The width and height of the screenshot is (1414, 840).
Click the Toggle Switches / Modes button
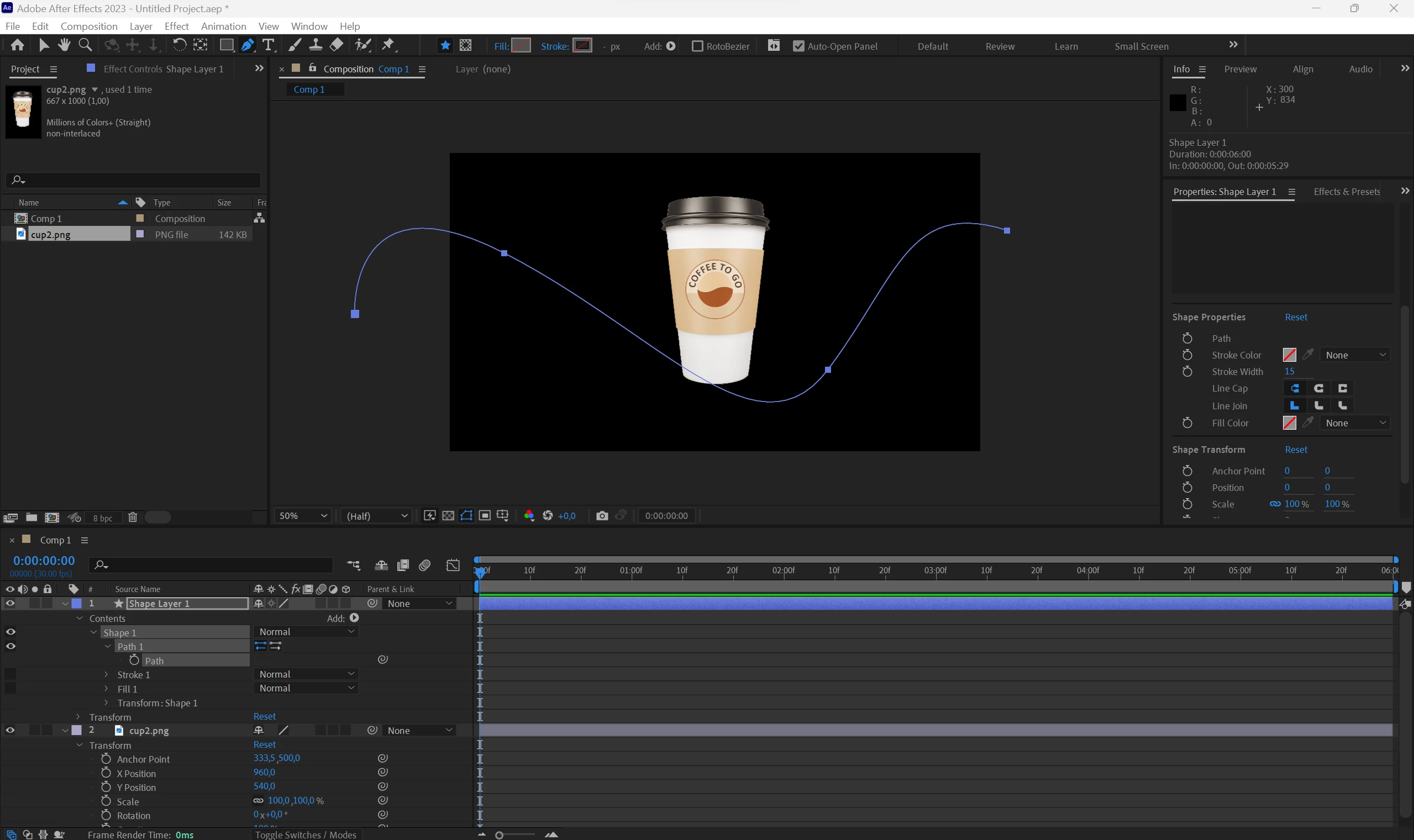[305, 834]
